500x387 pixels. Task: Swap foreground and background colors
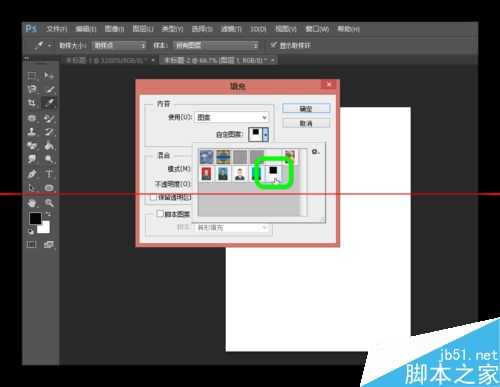tap(48, 214)
